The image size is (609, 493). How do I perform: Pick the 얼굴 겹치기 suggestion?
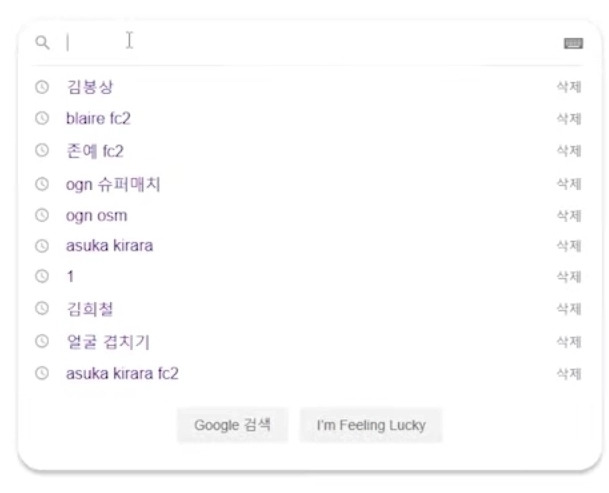point(107,341)
